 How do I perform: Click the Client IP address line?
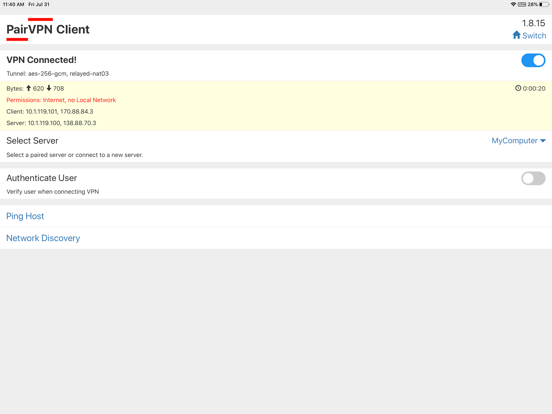50,111
